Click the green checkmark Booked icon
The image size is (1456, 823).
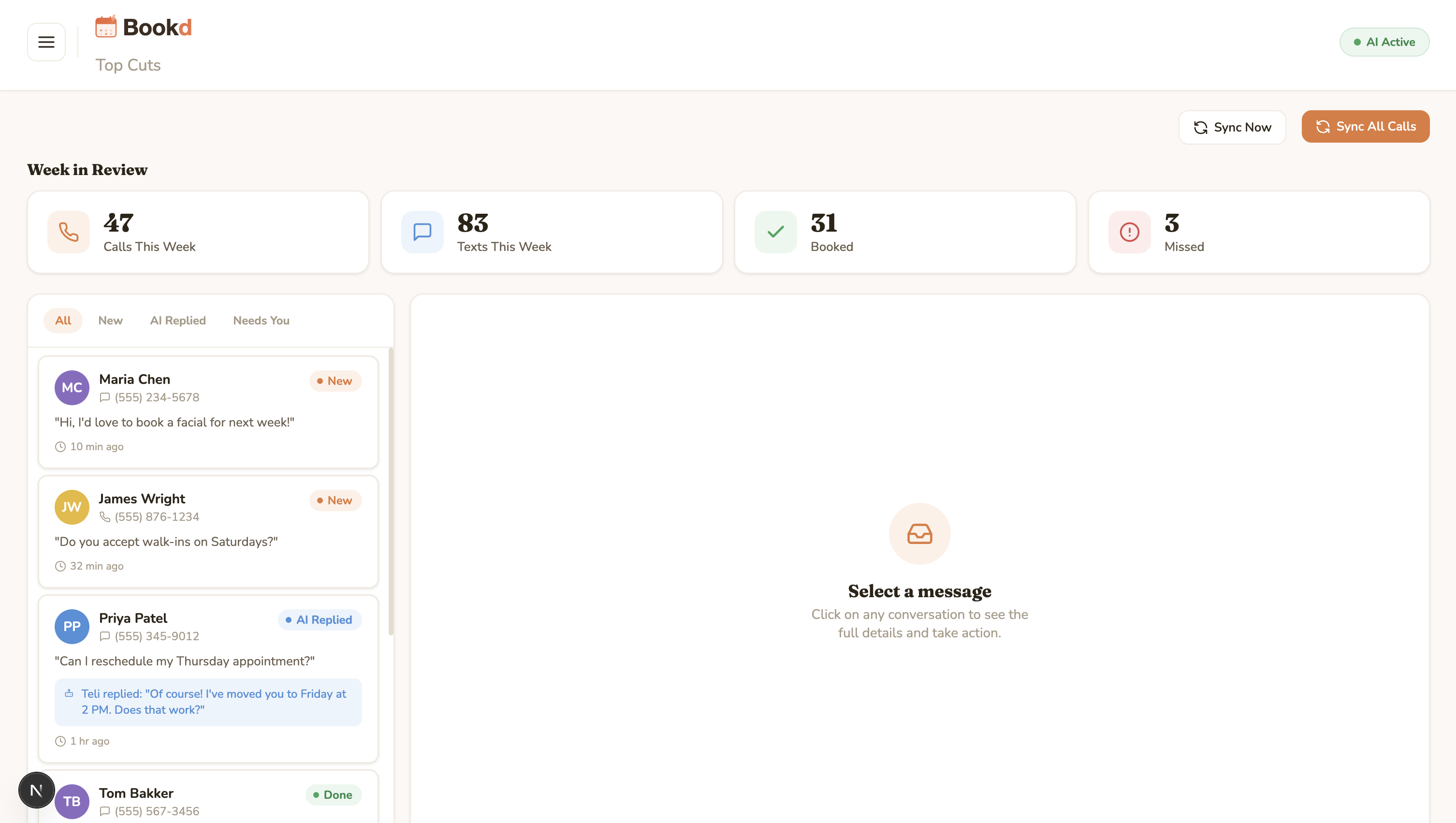pyautogui.click(x=775, y=232)
